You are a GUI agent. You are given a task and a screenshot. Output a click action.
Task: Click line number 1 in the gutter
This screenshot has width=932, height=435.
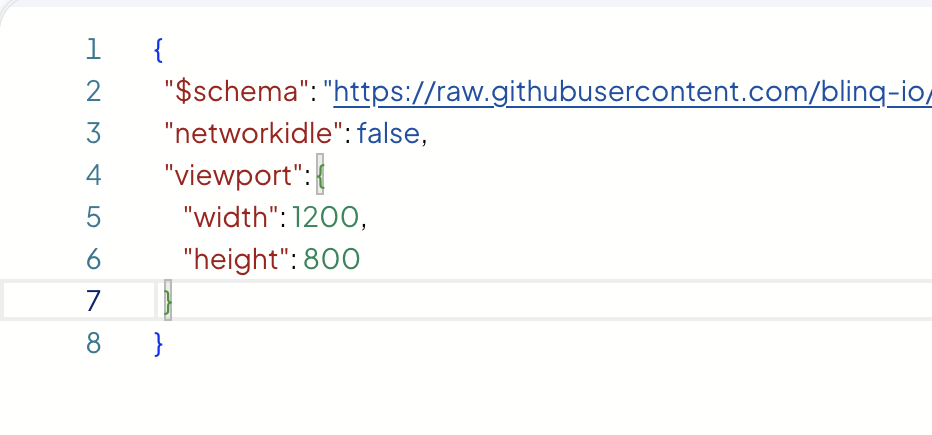(94, 49)
